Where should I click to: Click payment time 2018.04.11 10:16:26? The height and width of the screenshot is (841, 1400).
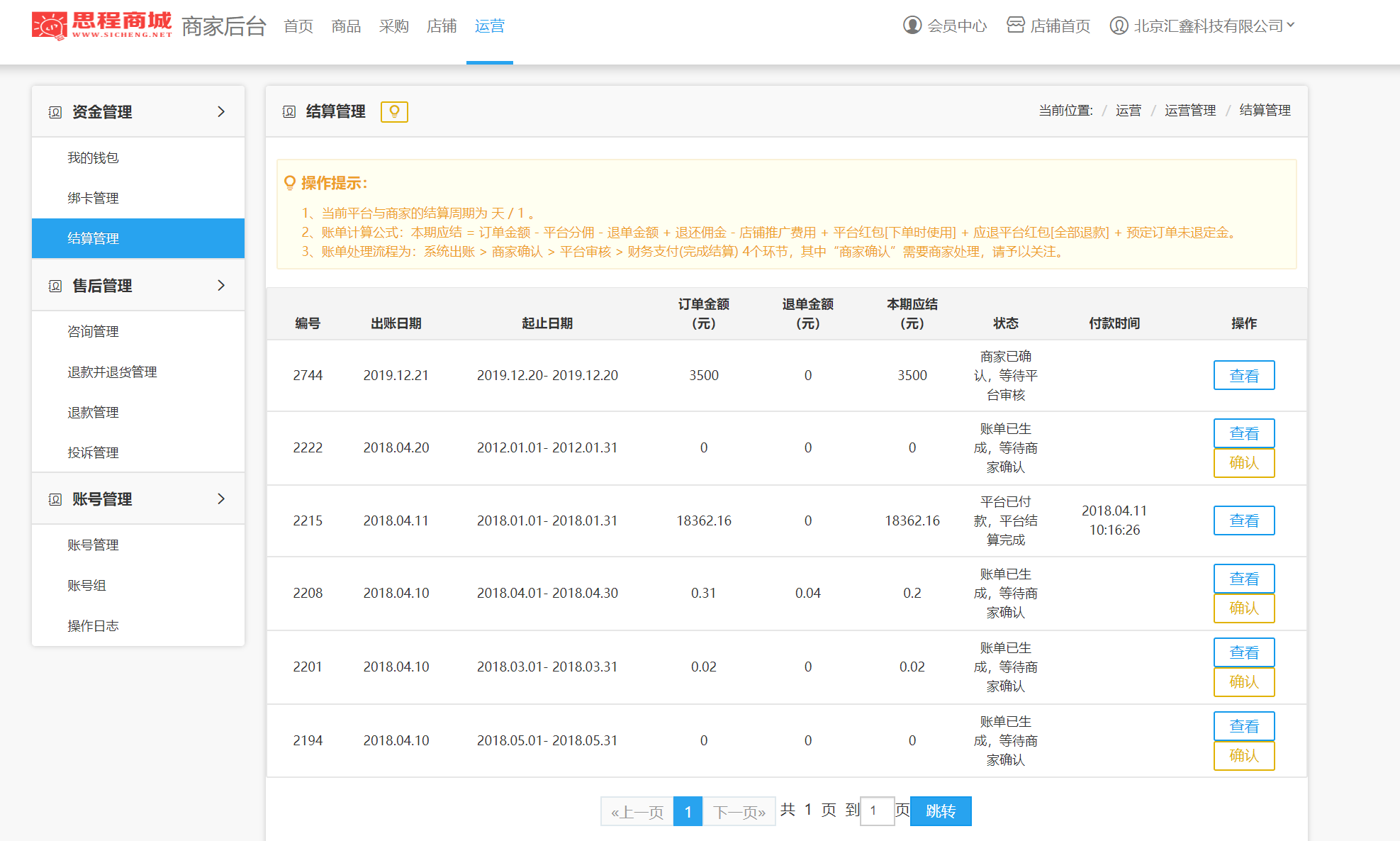coord(1114,520)
